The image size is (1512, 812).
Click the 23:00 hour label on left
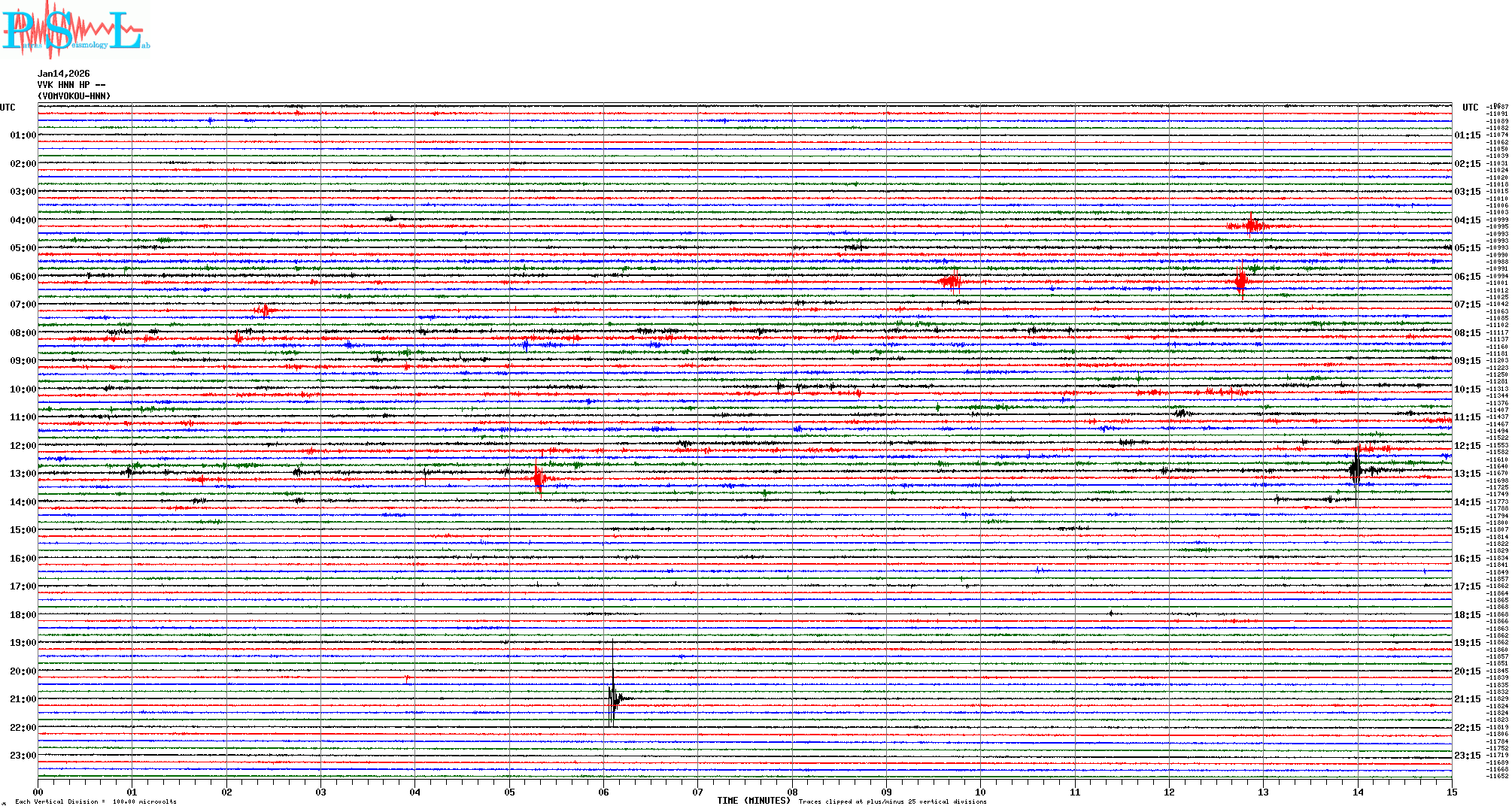23,756
